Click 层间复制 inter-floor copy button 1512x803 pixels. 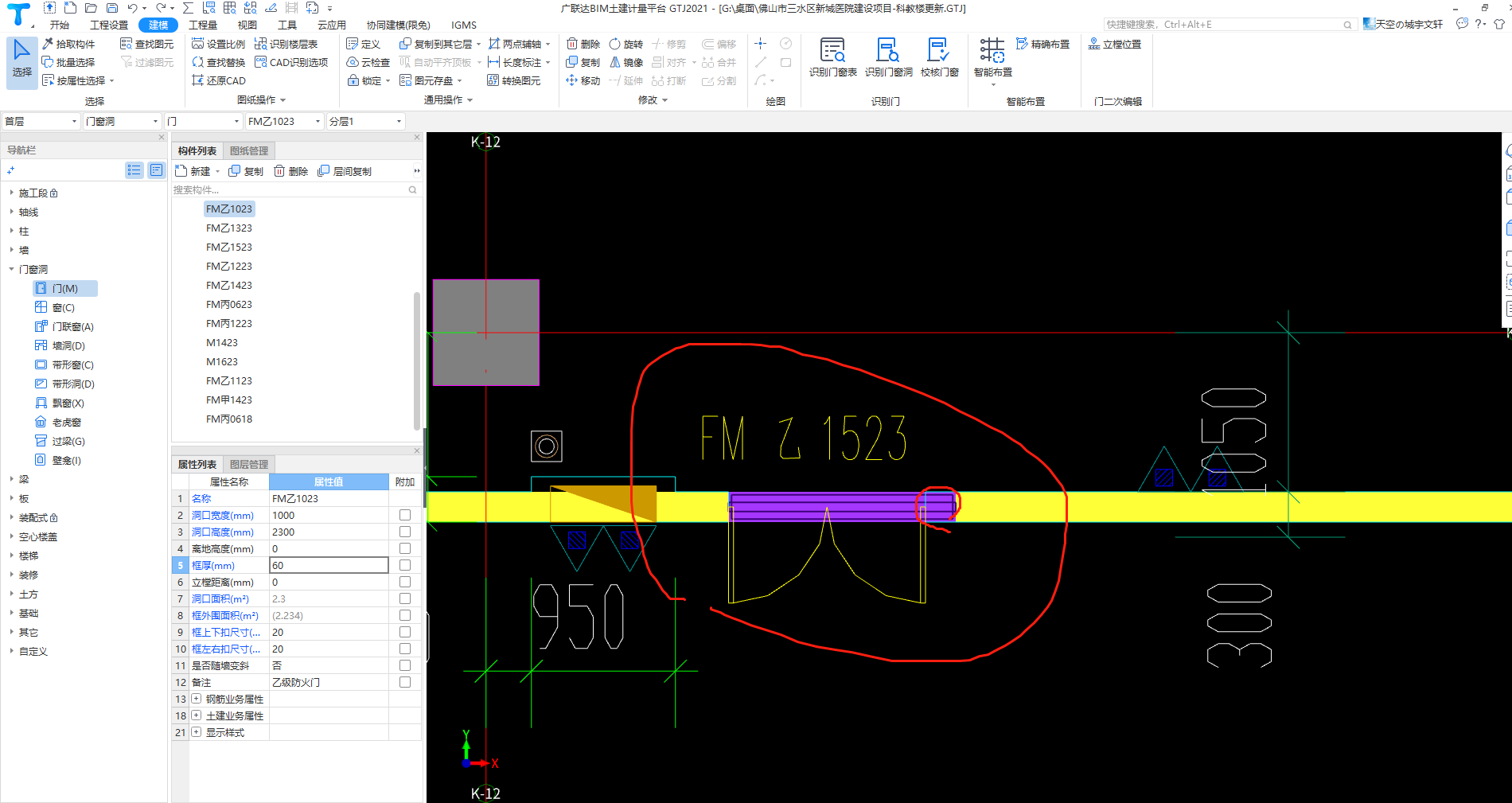pyautogui.click(x=345, y=171)
